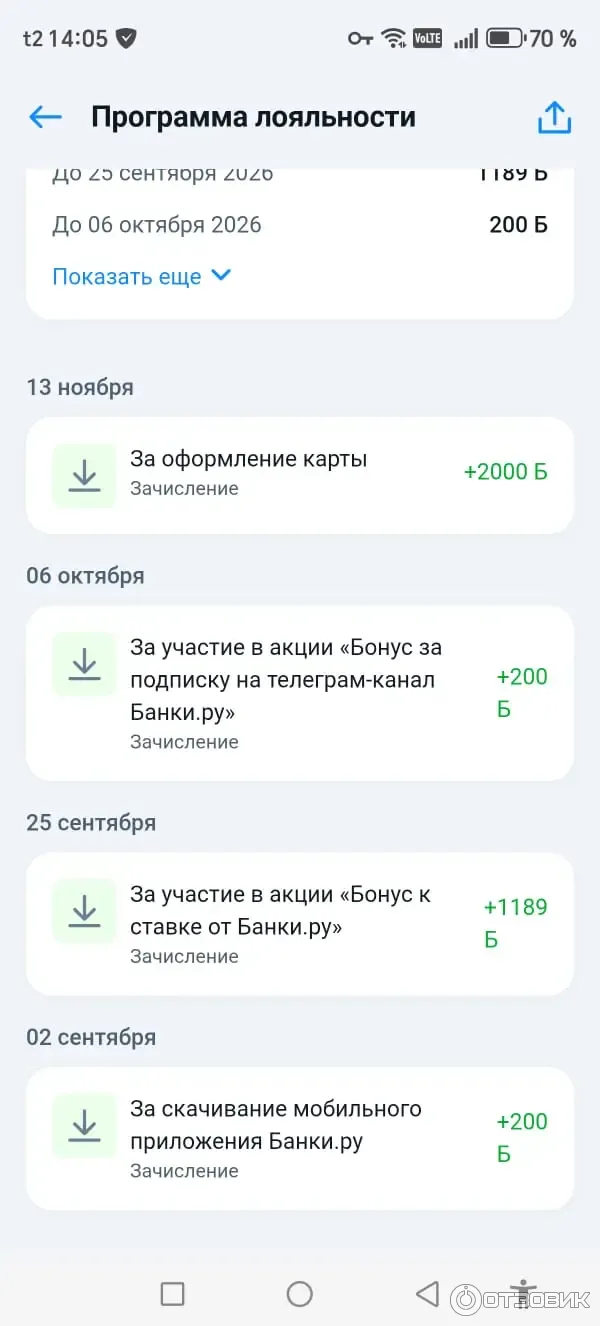The height and width of the screenshot is (1326, 600).
Task: Tap download icon for card issuance bonus
Action: (x=85, y=475)
